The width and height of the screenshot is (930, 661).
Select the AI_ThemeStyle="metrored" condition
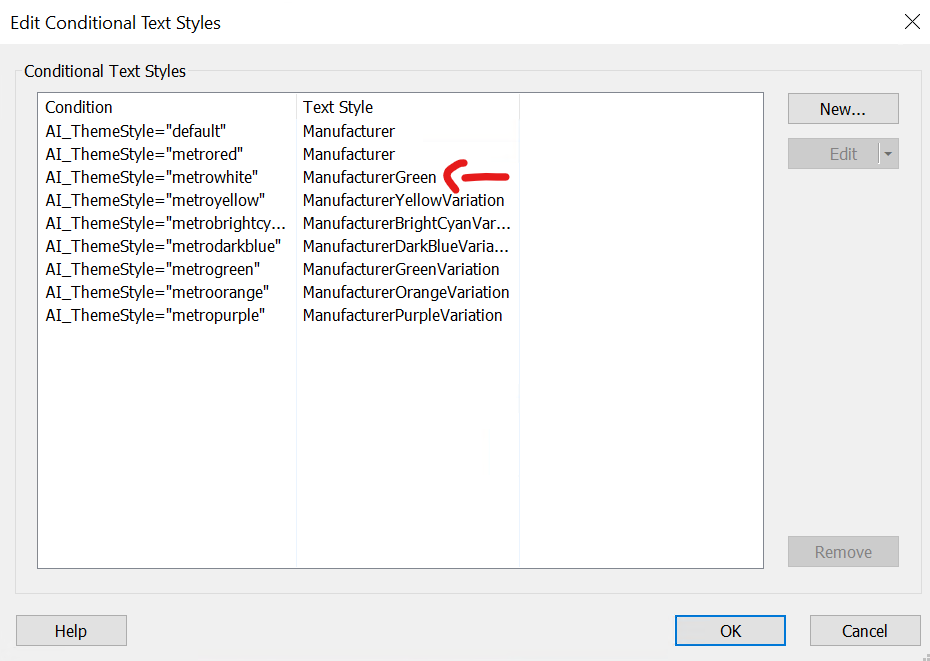pyautogui.click(x=142, y=154)
